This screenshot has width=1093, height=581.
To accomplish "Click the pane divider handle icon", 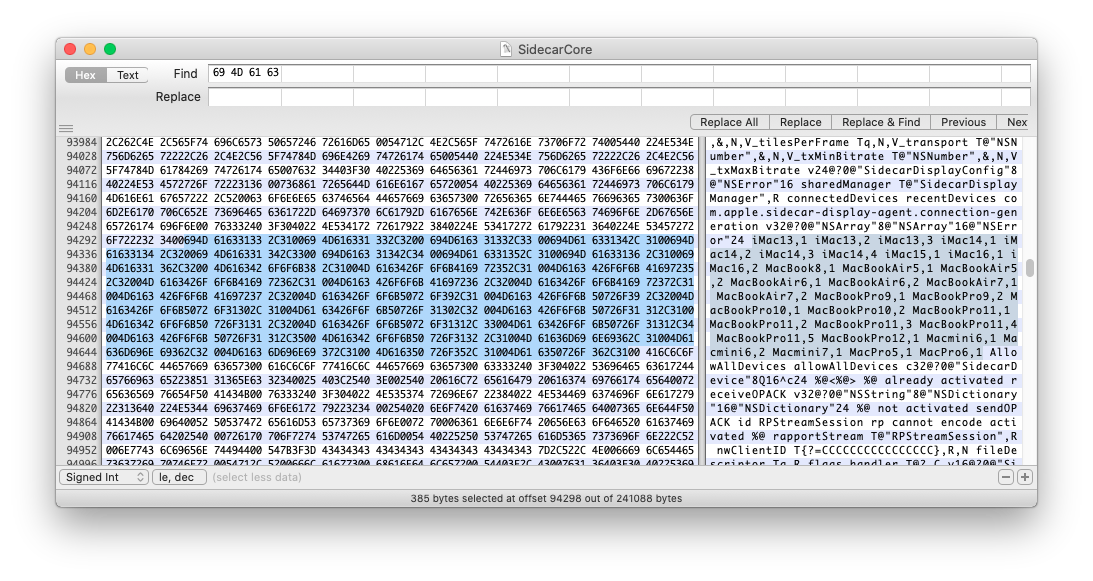I will pyautogui.click(x=66, y=128).
